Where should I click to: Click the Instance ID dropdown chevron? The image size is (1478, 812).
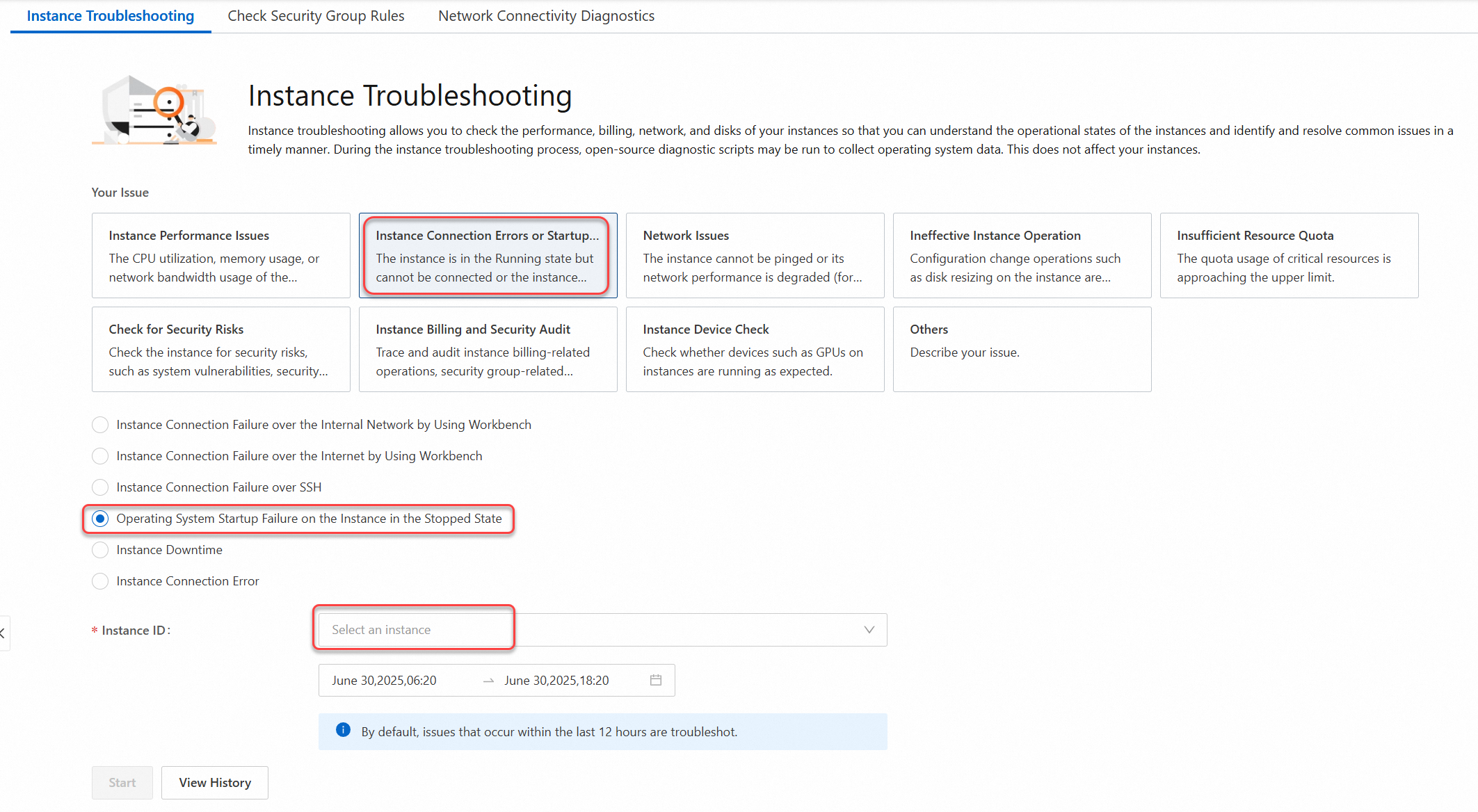[869, 630]
